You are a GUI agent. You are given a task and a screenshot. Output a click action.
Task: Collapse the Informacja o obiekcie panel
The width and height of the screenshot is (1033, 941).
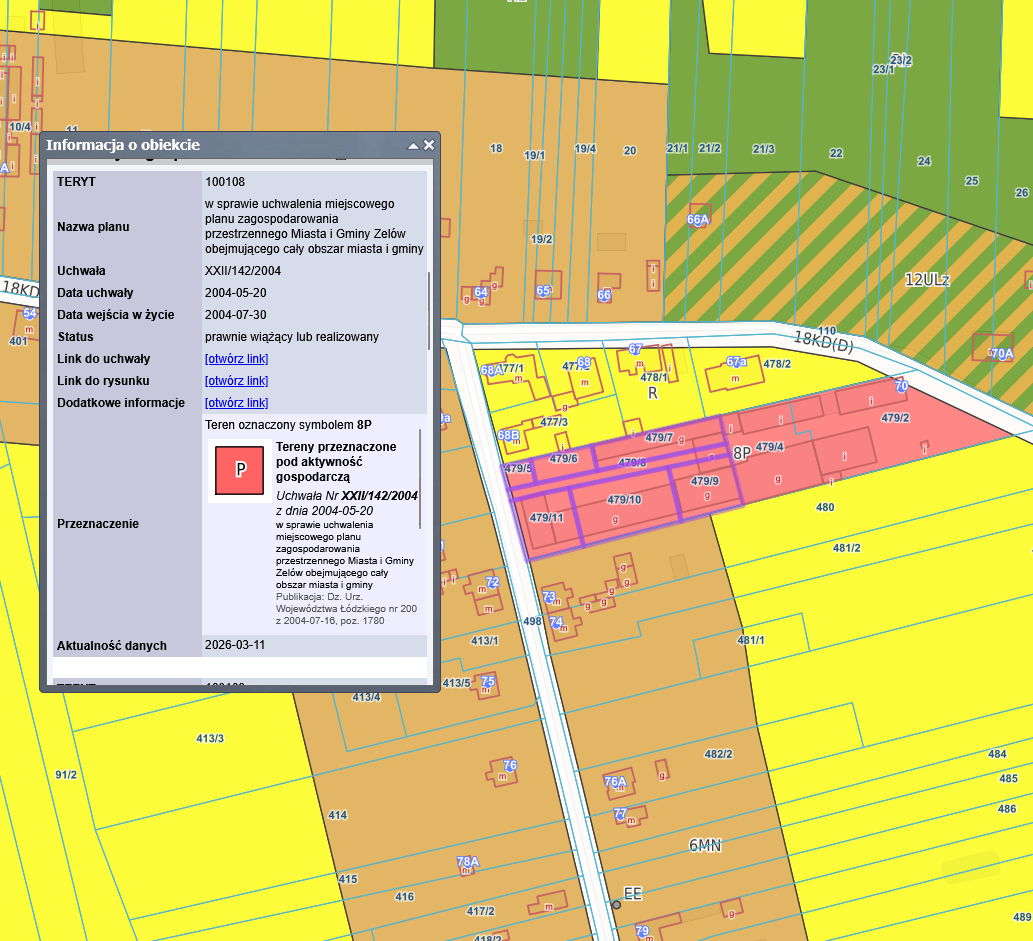412,145
